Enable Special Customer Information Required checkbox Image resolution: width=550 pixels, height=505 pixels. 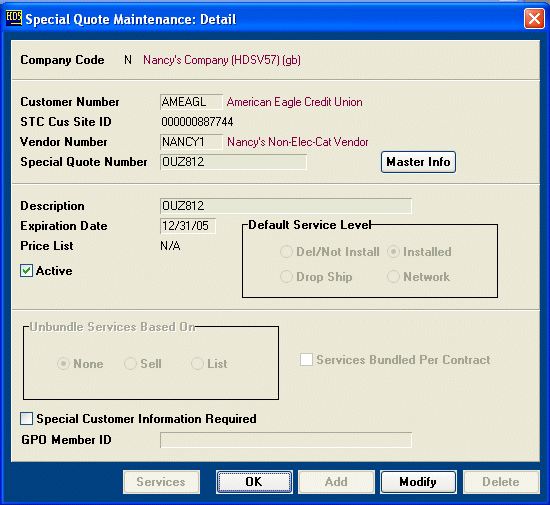point(27,419)
